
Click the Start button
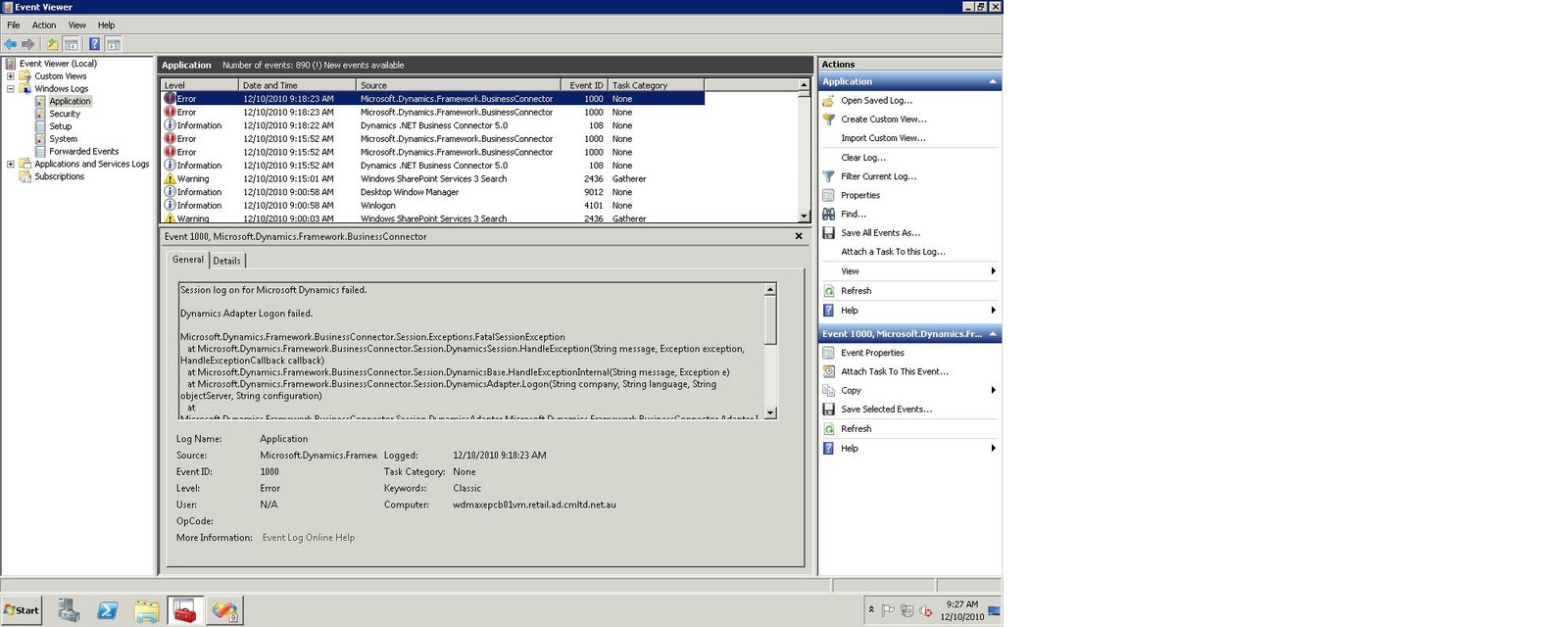pos(22,610)
